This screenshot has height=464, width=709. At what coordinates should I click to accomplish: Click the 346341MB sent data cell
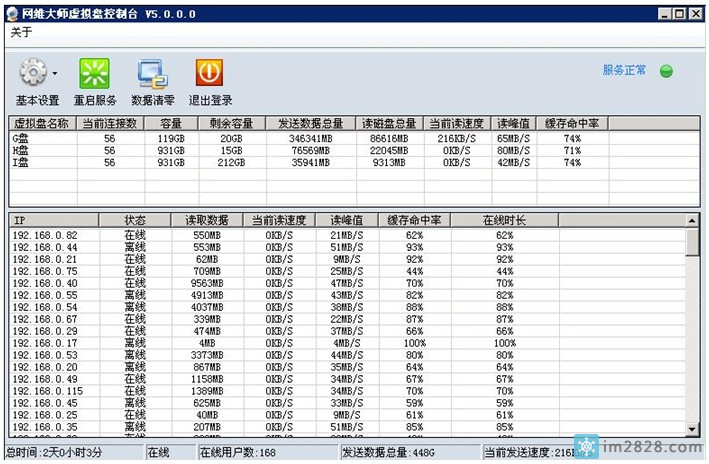pyautogui.click(x=311, y=138)
